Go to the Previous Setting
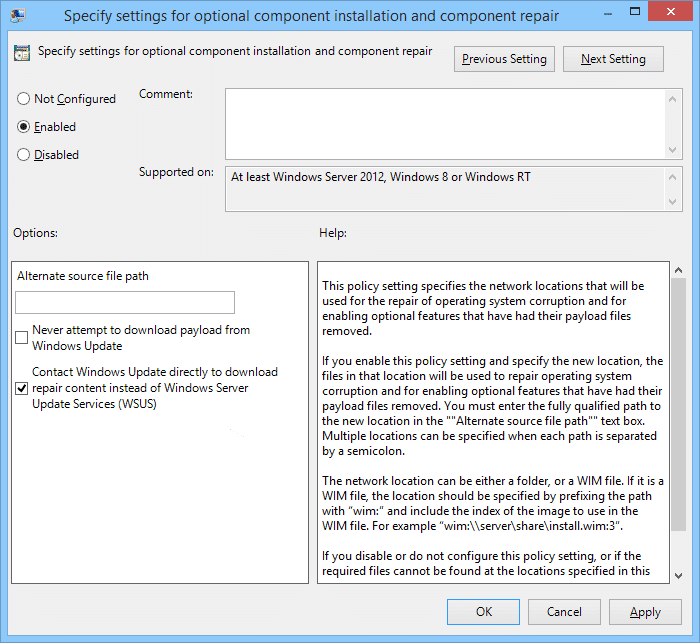Image resolution: width=700 pixels, height=643 pixels. (x=504, y=59)
